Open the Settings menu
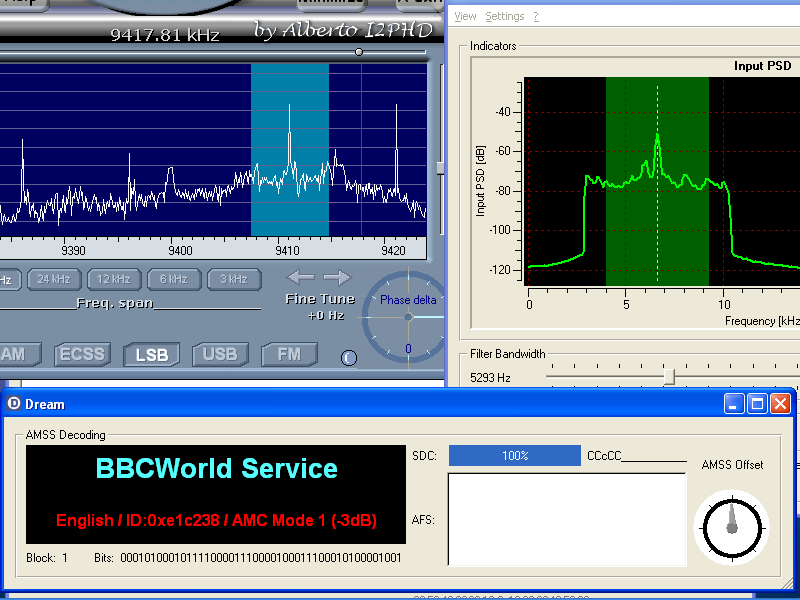This screenshot has height=600, width=800. click(505, 16)
